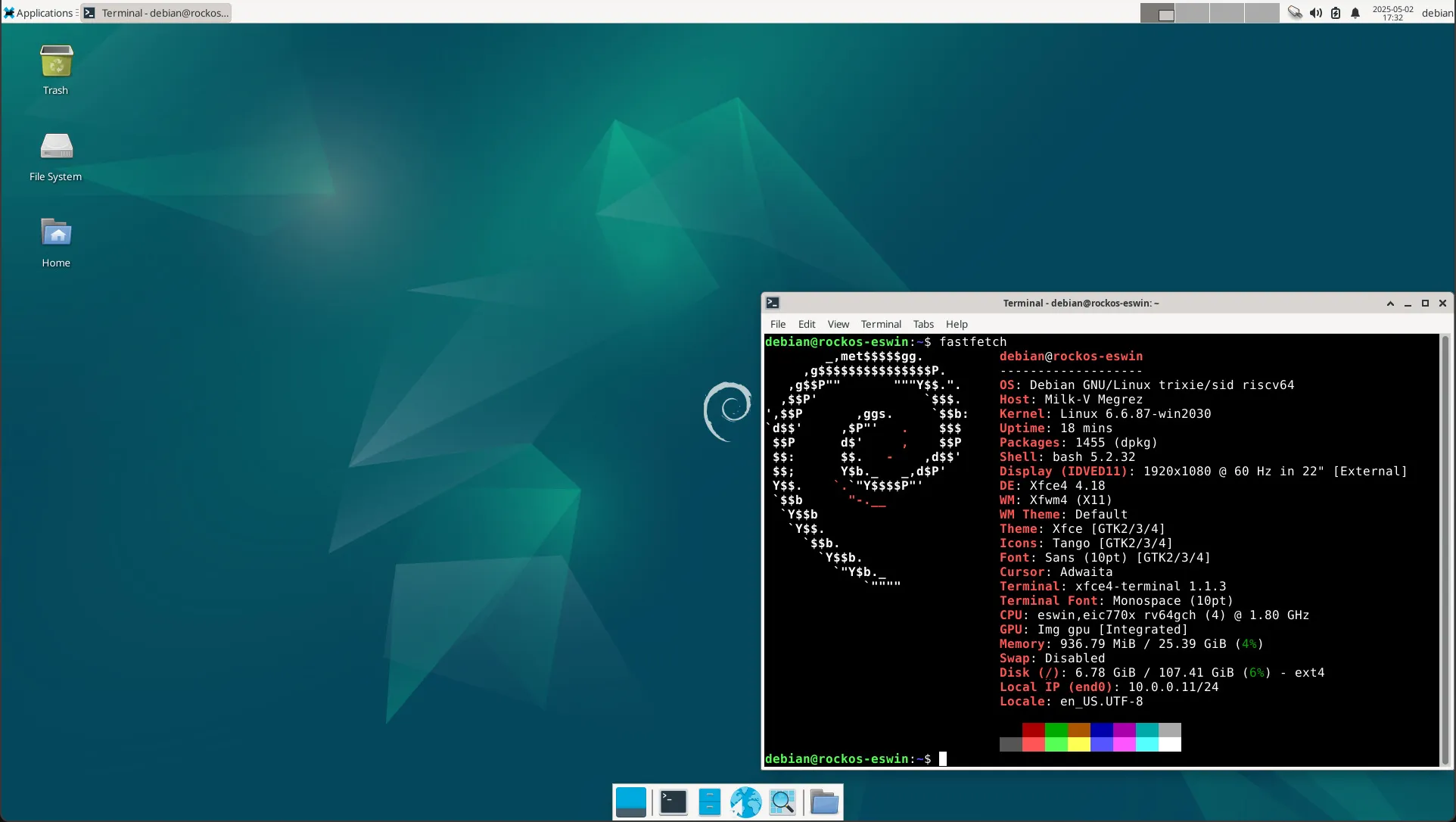Switch to the second workspace
The image size is (1456, 822).
point(1192,13)
